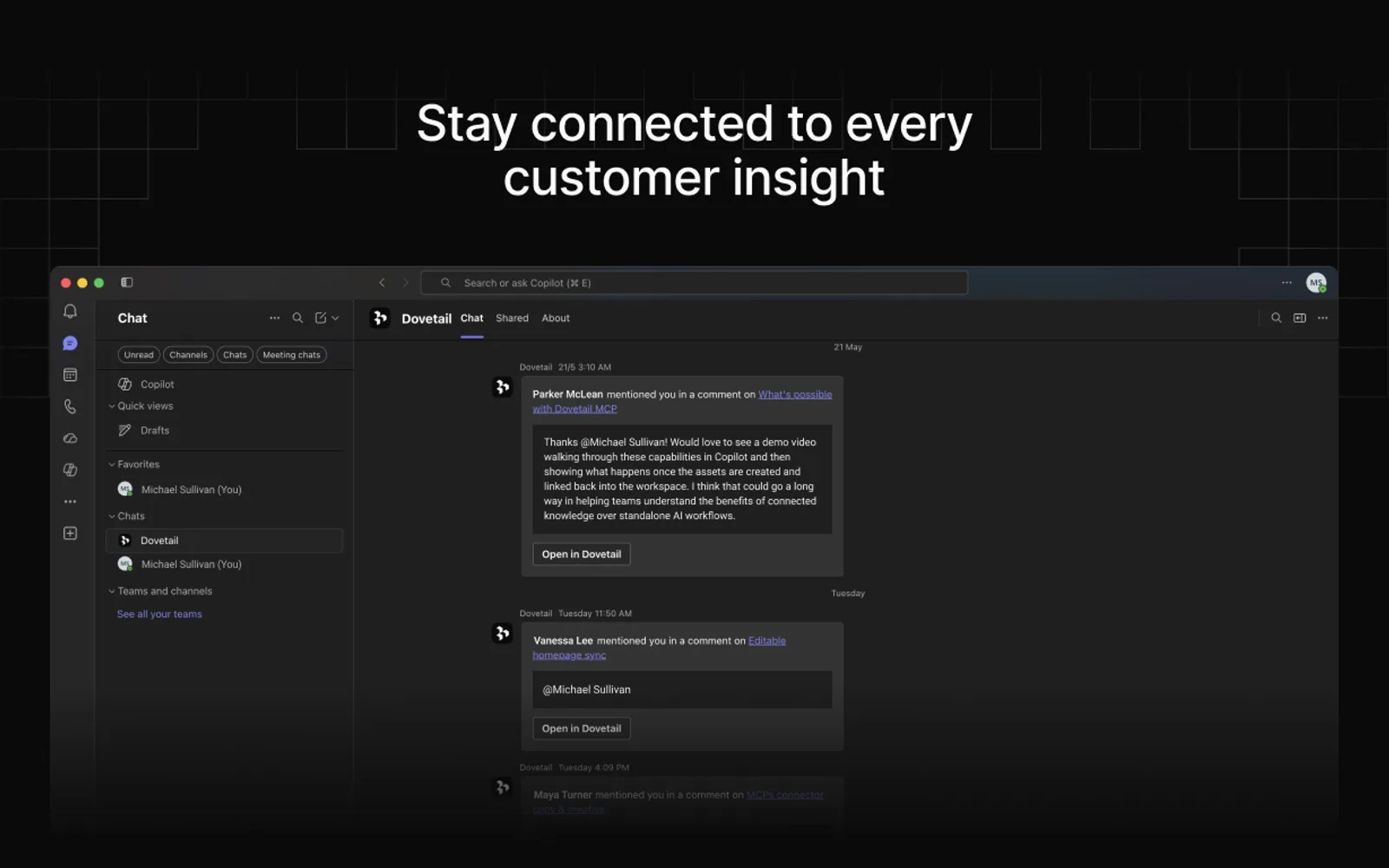This screenshot has height=868, width=1389.
Task: Collapse the Quick views section
Action: 142,406
